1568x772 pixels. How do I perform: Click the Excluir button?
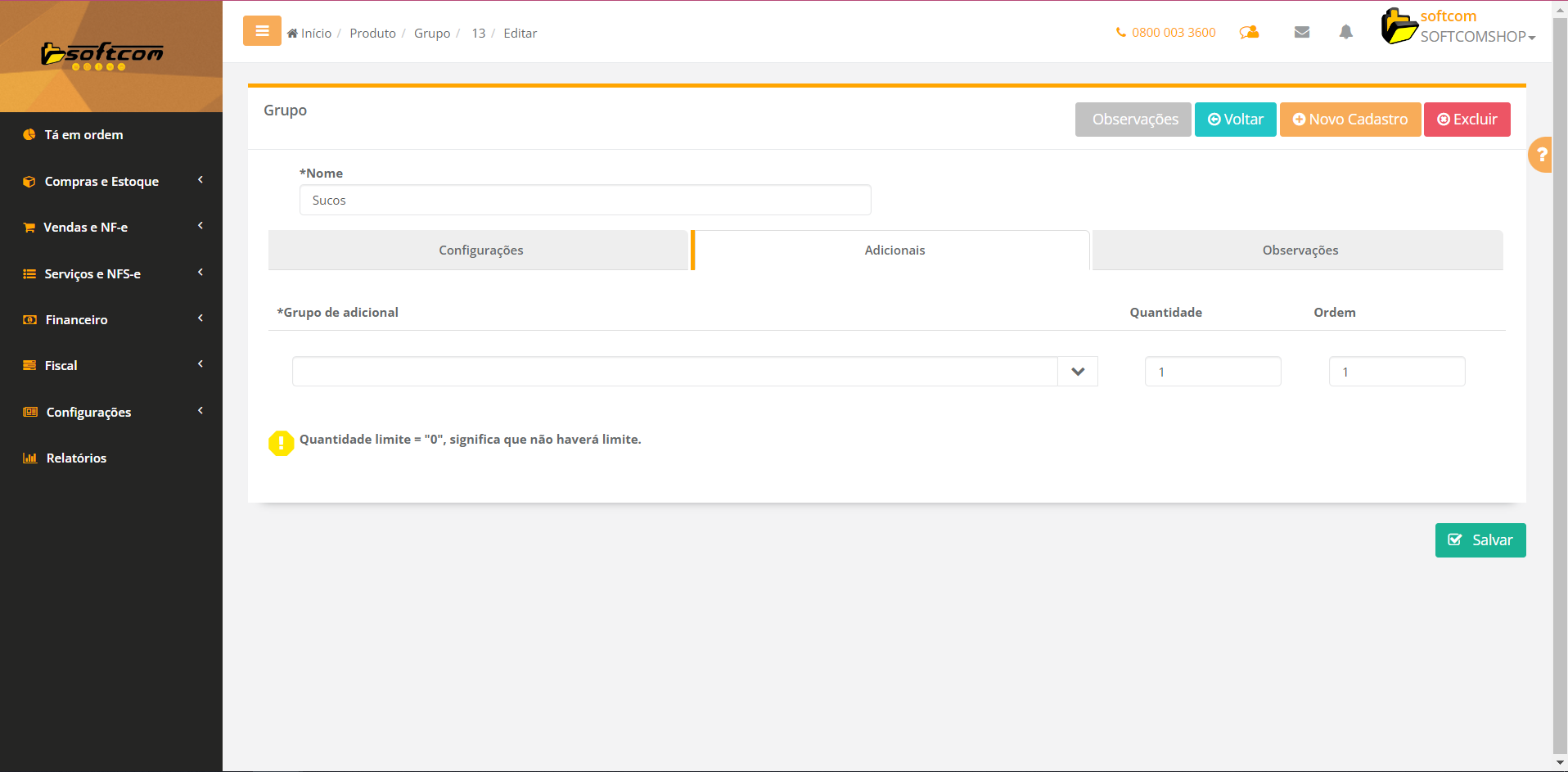point(1467,120)
